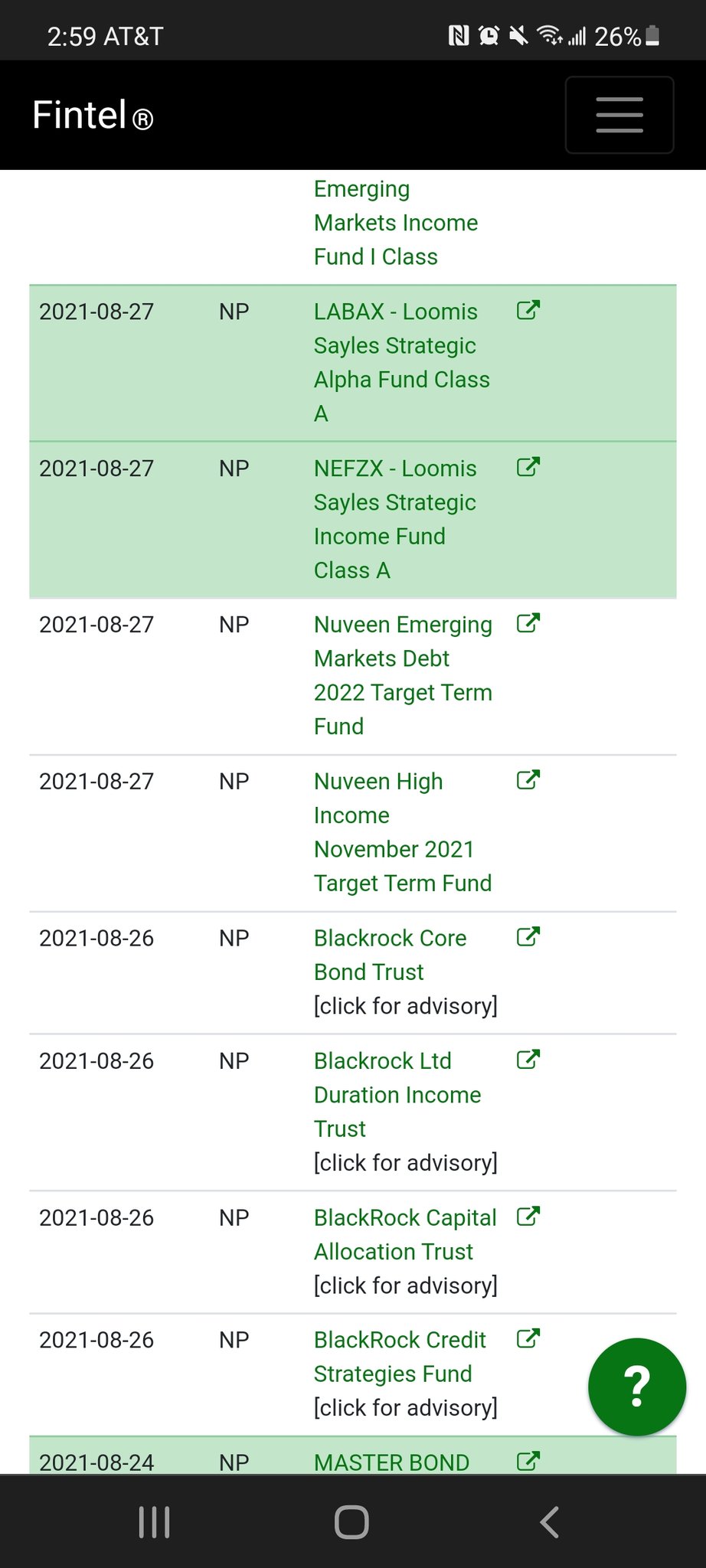Tap Android home button

tap(352, 1522)
